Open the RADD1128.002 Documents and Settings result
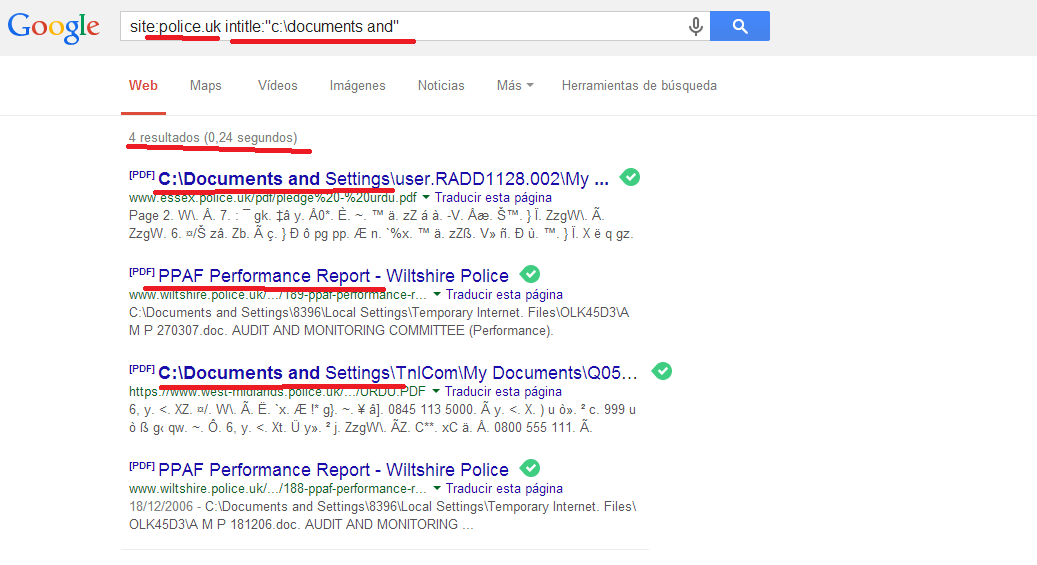This screenshot has height=565, width=1037. pyautogui.click(x=383, y=179)
